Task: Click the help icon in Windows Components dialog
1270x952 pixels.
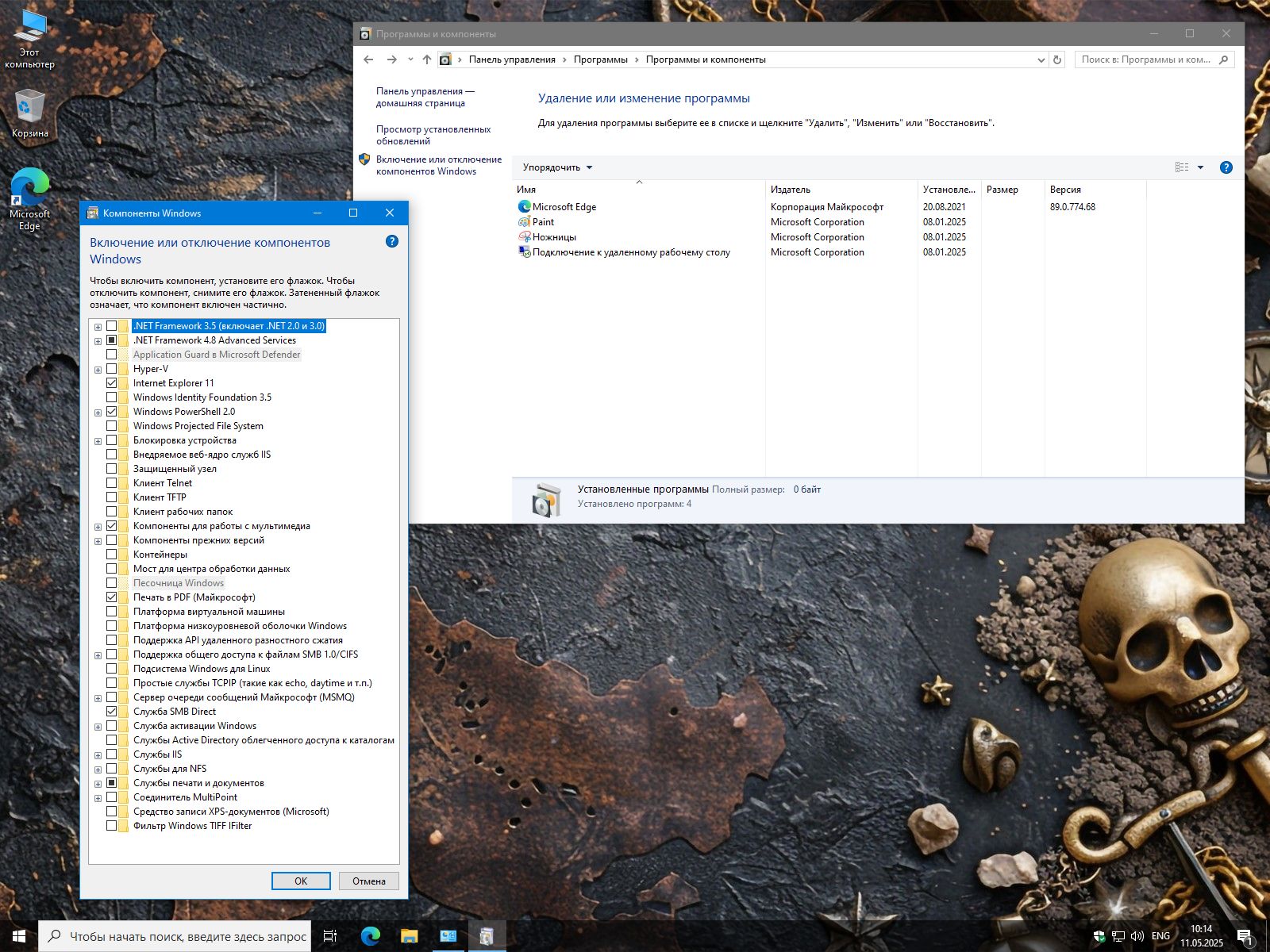Action: [x=391, y=241]
